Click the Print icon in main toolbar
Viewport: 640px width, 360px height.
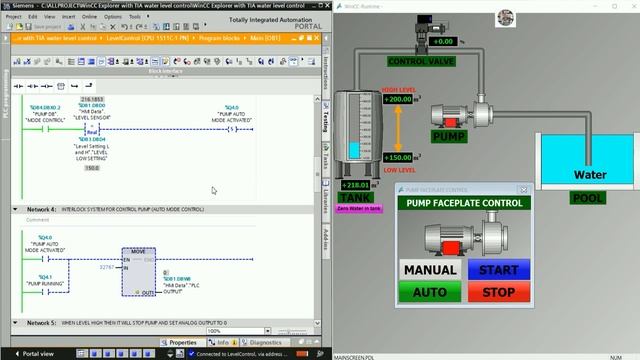click(x=71, y=27)
